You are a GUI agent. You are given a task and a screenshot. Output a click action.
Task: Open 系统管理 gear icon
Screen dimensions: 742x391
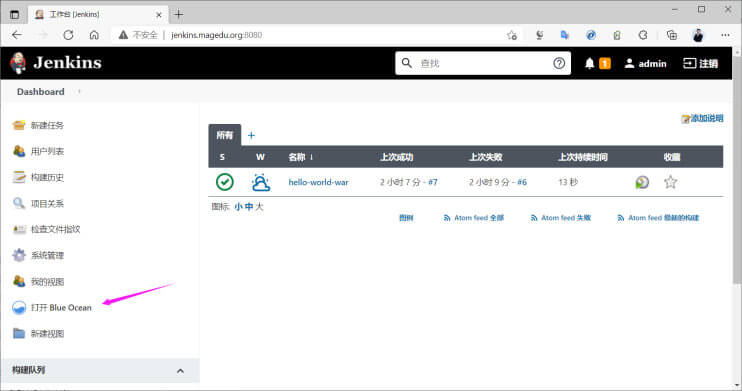click(x=19, y=255)
